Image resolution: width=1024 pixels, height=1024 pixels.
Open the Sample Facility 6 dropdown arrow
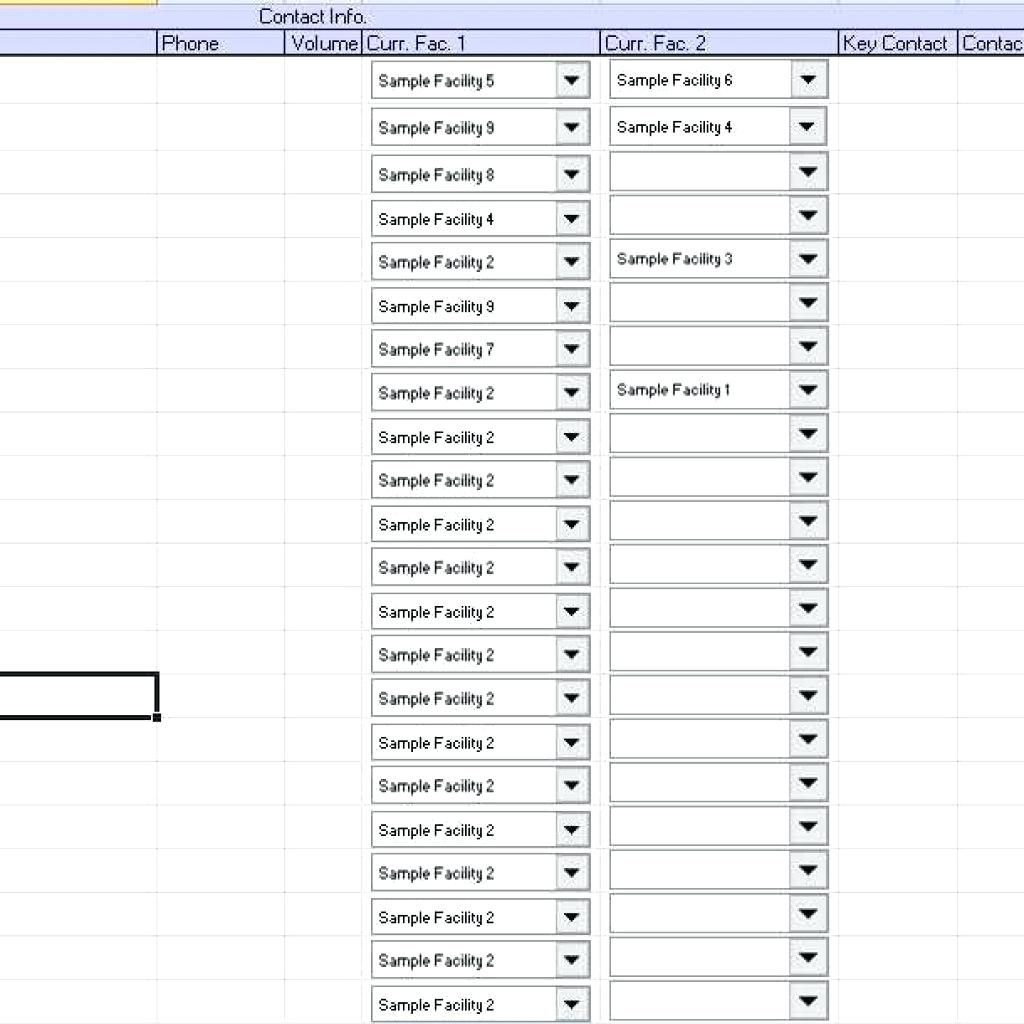click(808, 80)
